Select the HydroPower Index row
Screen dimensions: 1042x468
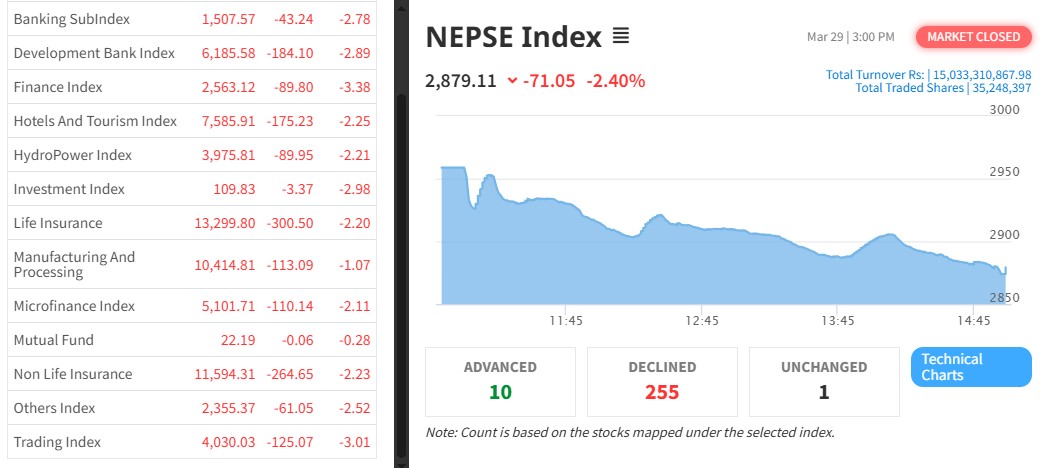[72, 155]
